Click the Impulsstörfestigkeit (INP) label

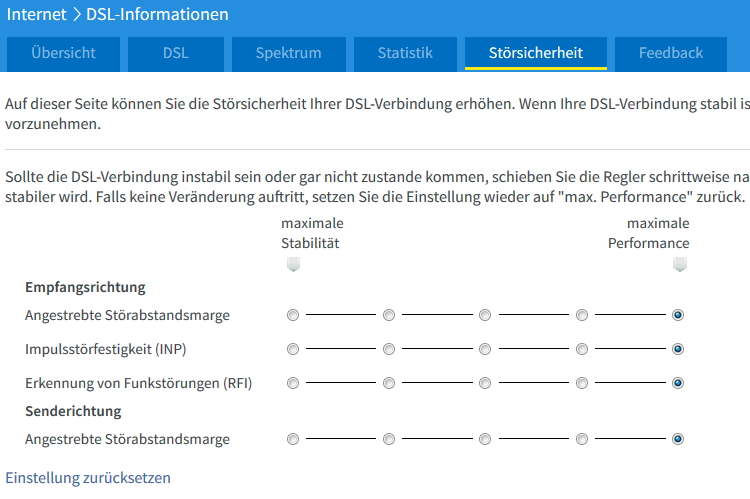tap(106, 349)
